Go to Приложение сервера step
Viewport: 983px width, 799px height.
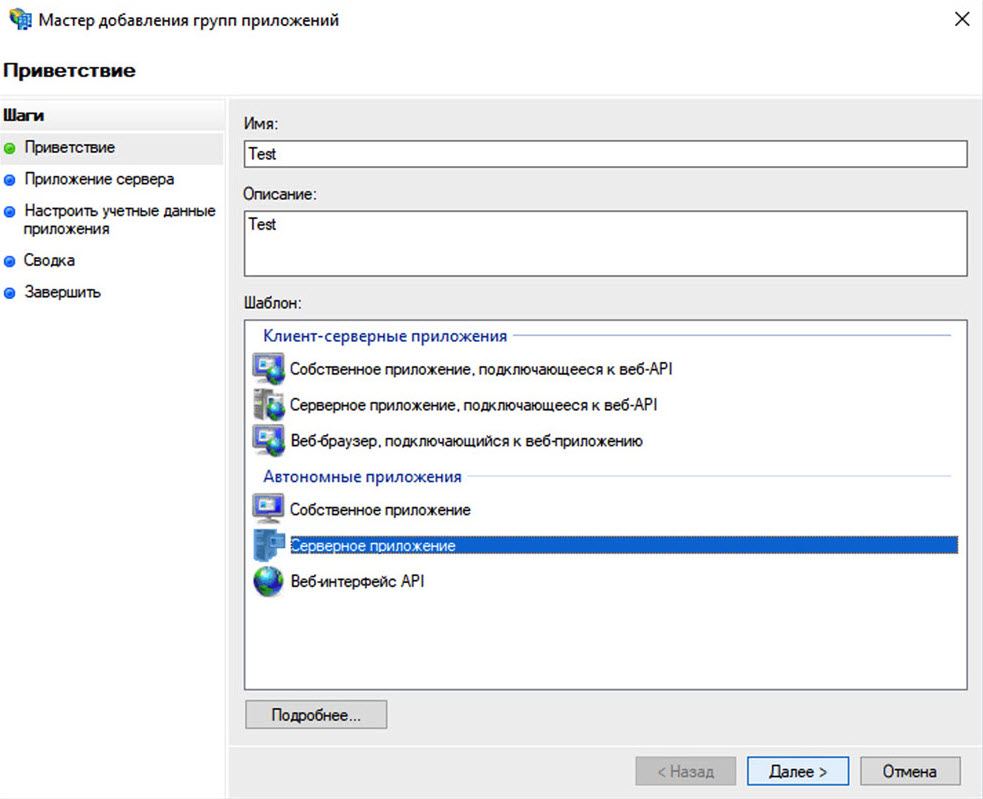[99, 180]
